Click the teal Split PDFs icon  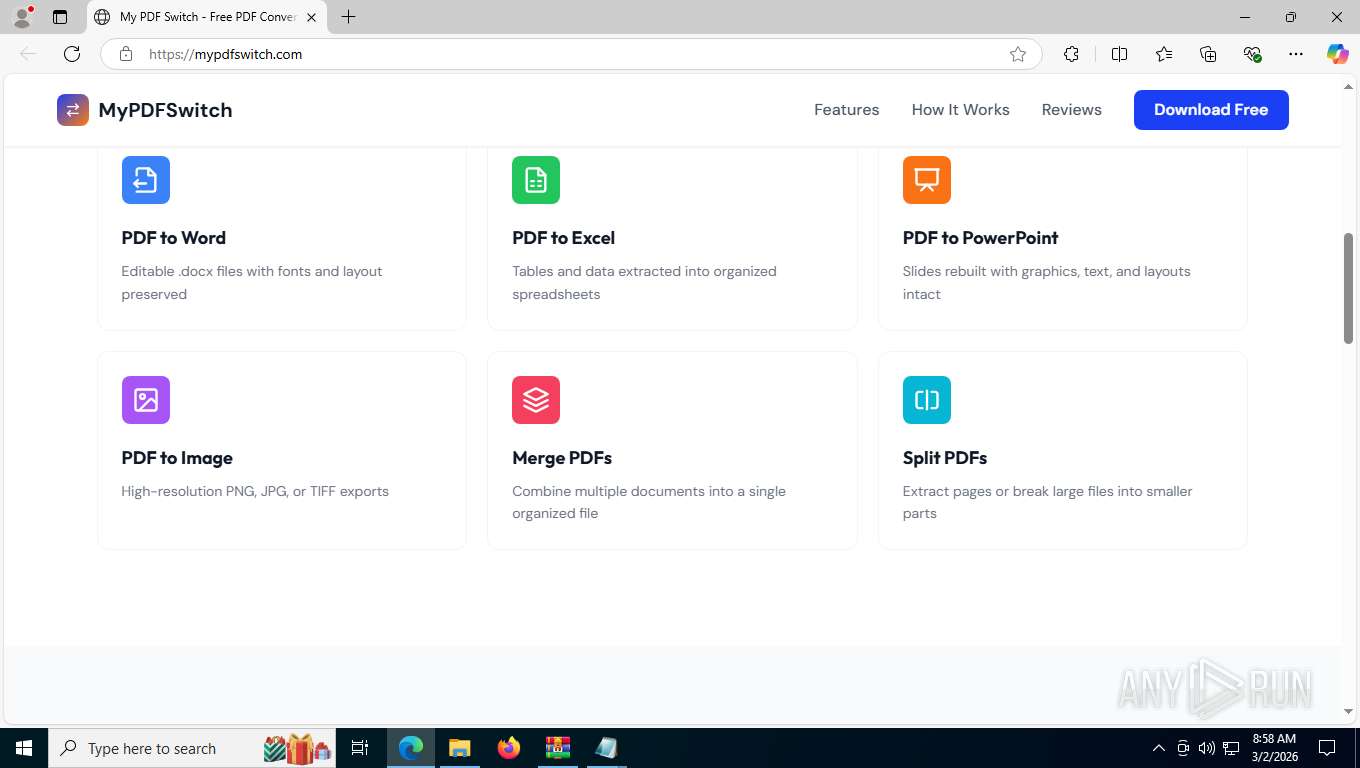coord(927,400)
